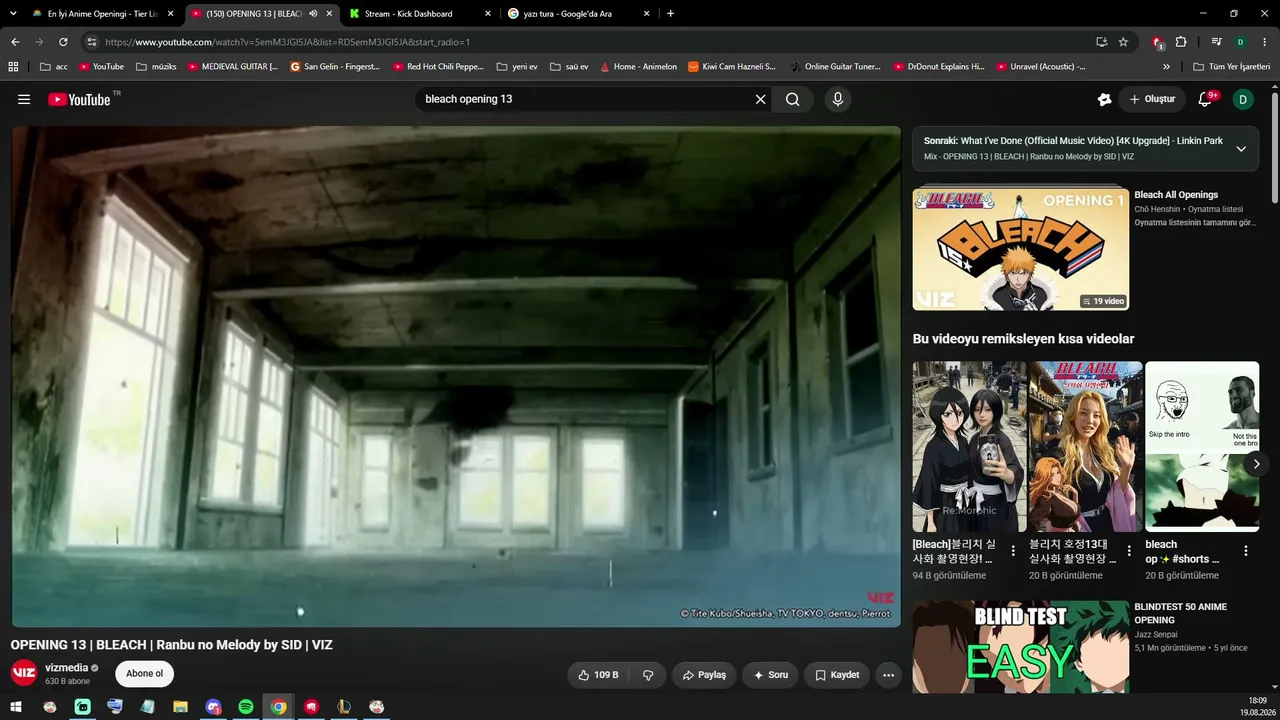
Task: Open 'Oynatma listesinin tamamını gör' link
Action: click(x=1195, y=223)
